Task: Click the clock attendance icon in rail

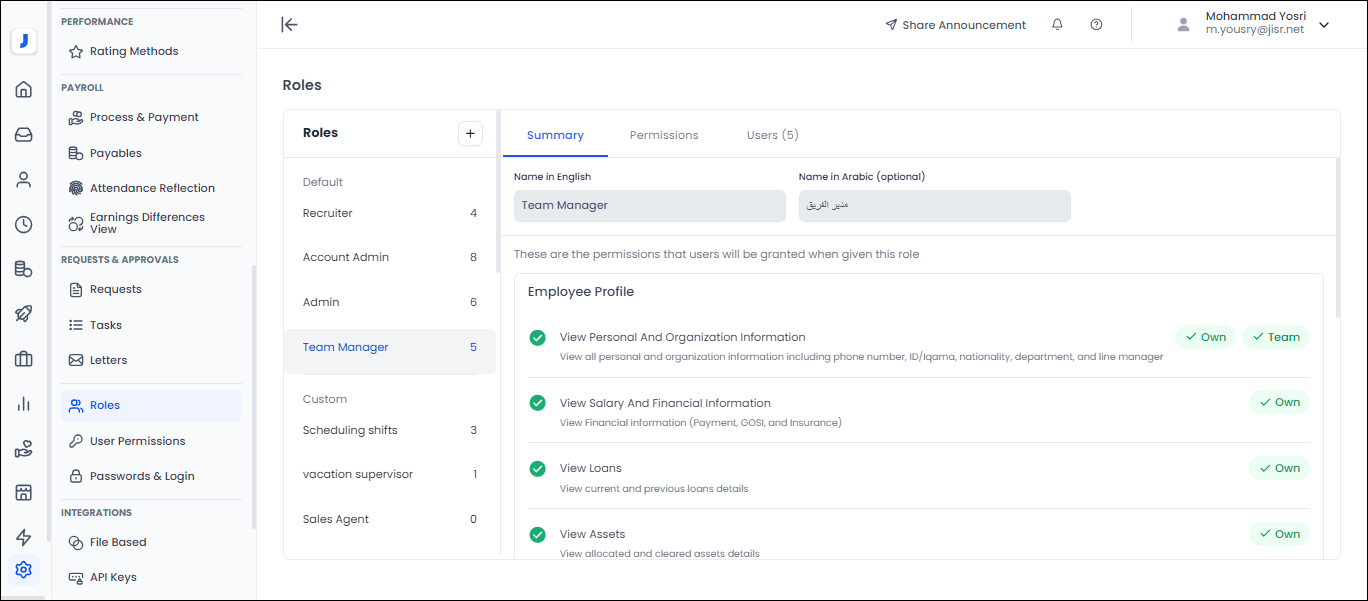Action: [x=24, y=225]
